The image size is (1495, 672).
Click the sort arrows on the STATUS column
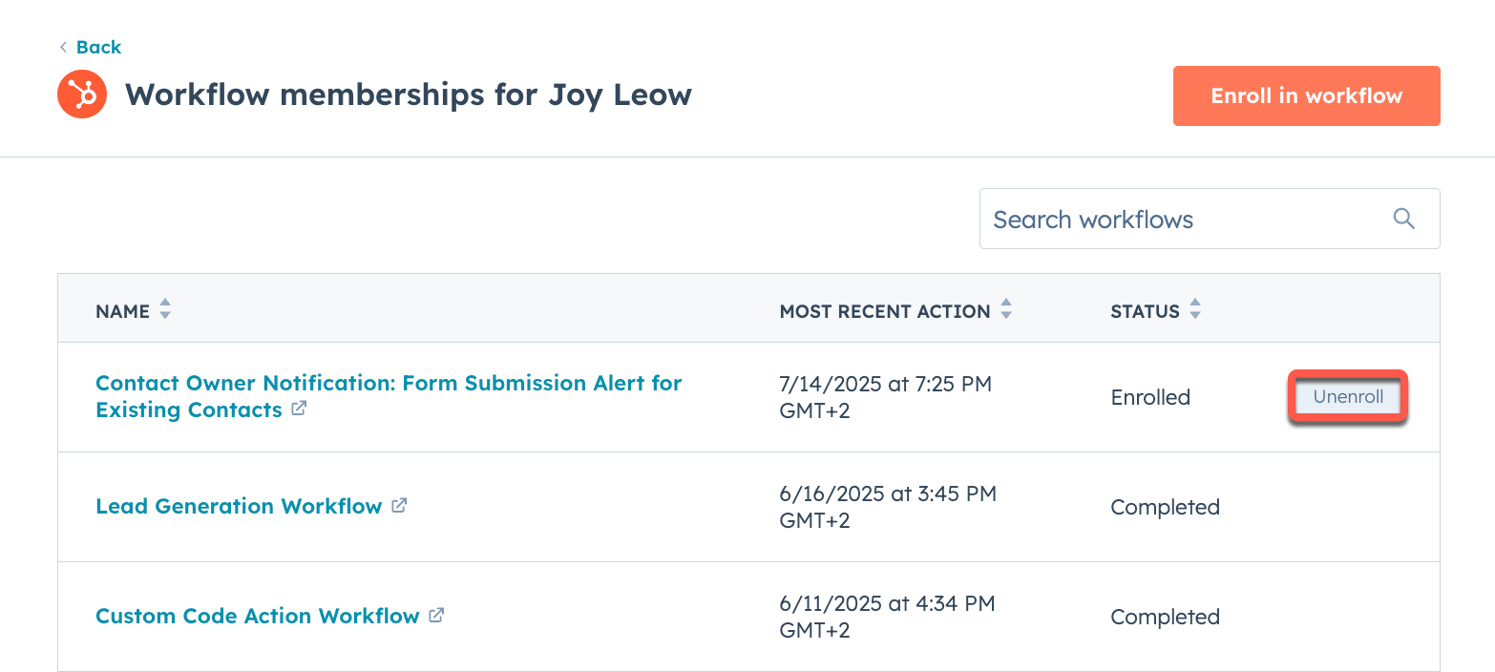click(1196, 311)
